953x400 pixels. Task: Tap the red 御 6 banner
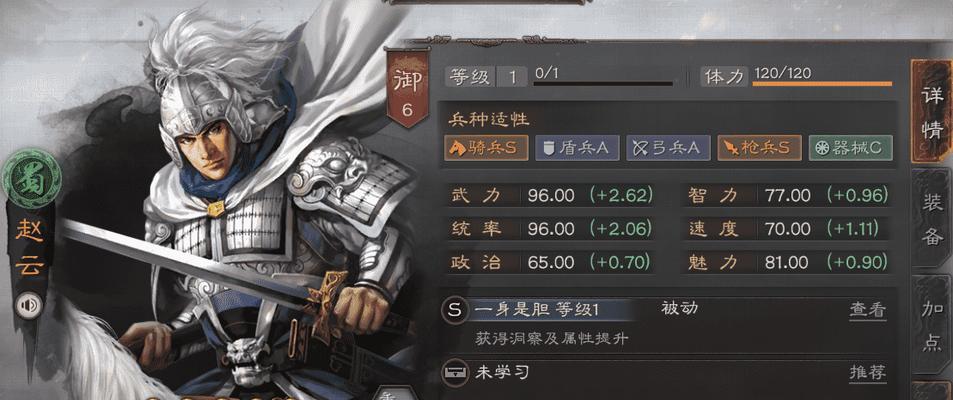click(x=407, y=90)
